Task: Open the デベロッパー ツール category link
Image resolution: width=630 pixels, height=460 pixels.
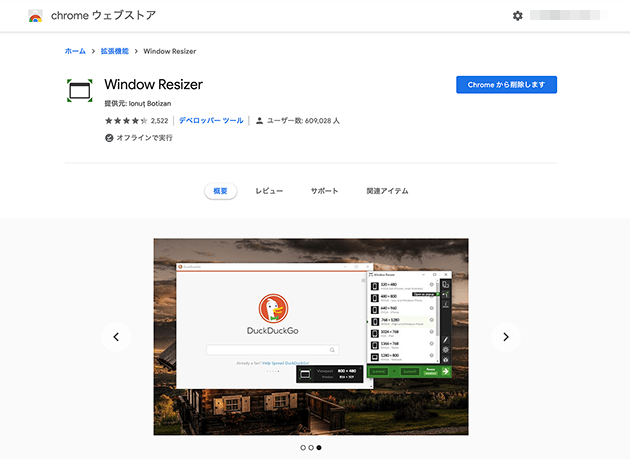Action: coord(211,121)
